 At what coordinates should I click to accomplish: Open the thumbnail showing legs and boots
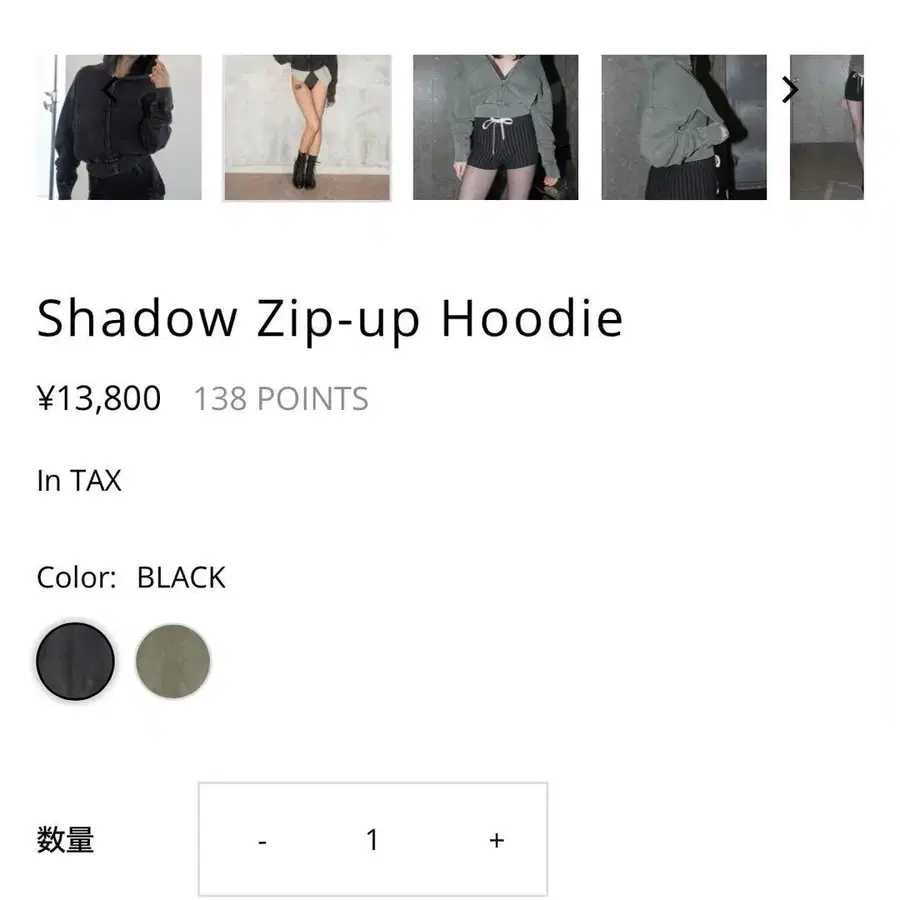[x=307, y=128]
